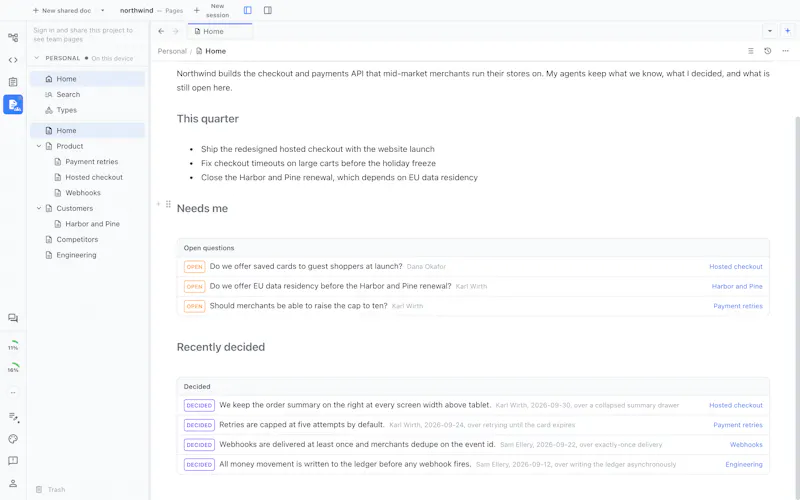Open the edit list pencil icon

coord(13,417)
